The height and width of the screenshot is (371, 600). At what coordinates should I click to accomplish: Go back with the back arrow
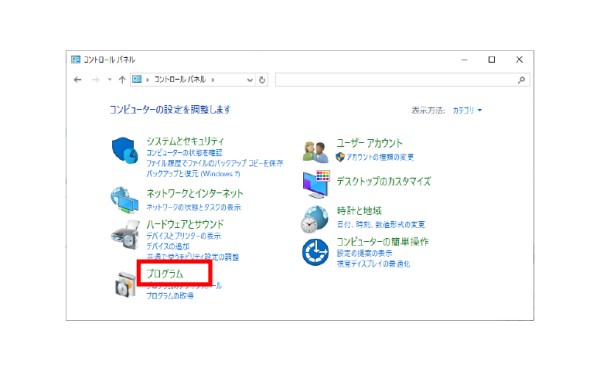tap(78, 80)
